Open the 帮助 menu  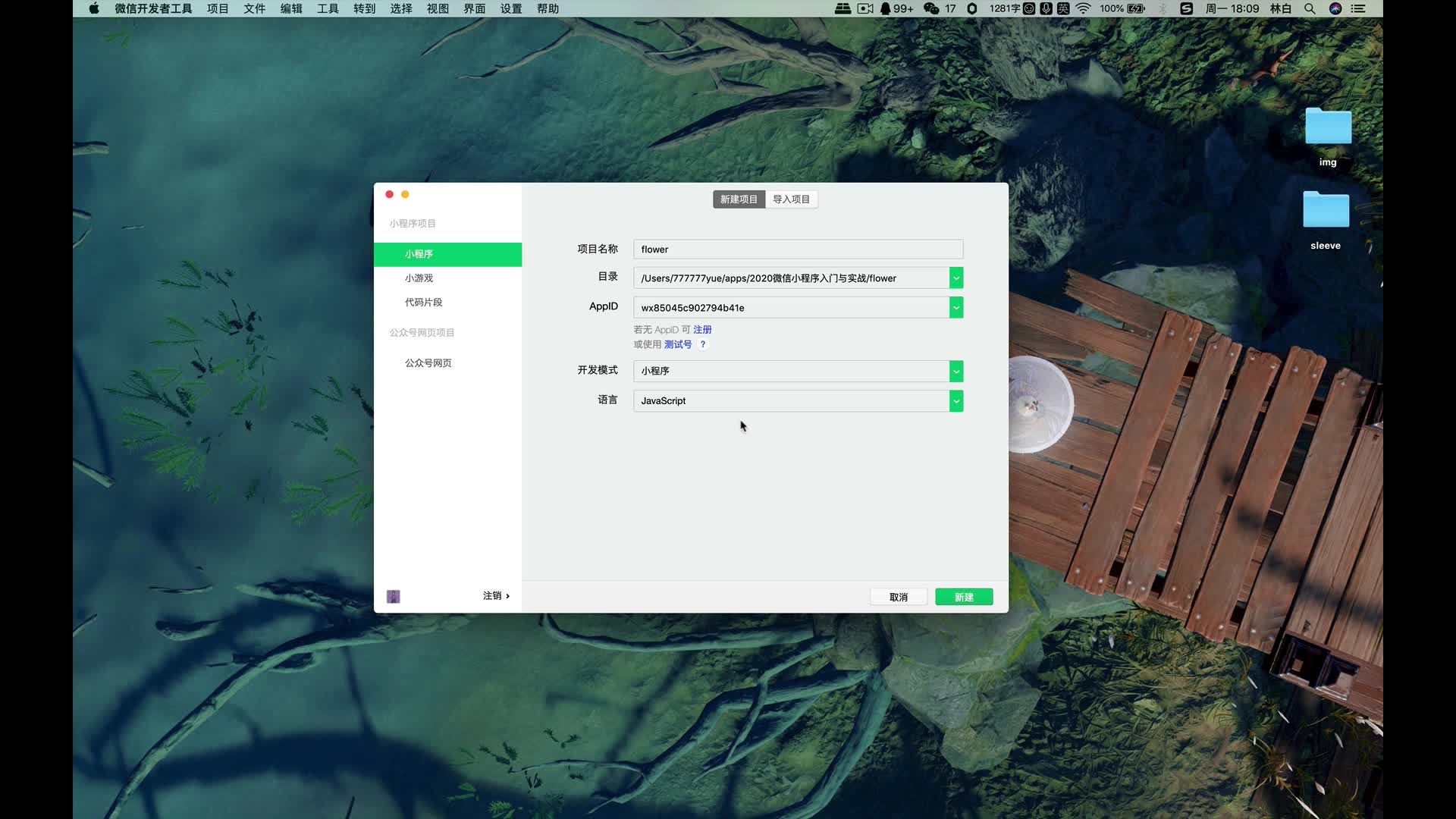(x=548, y=8)
